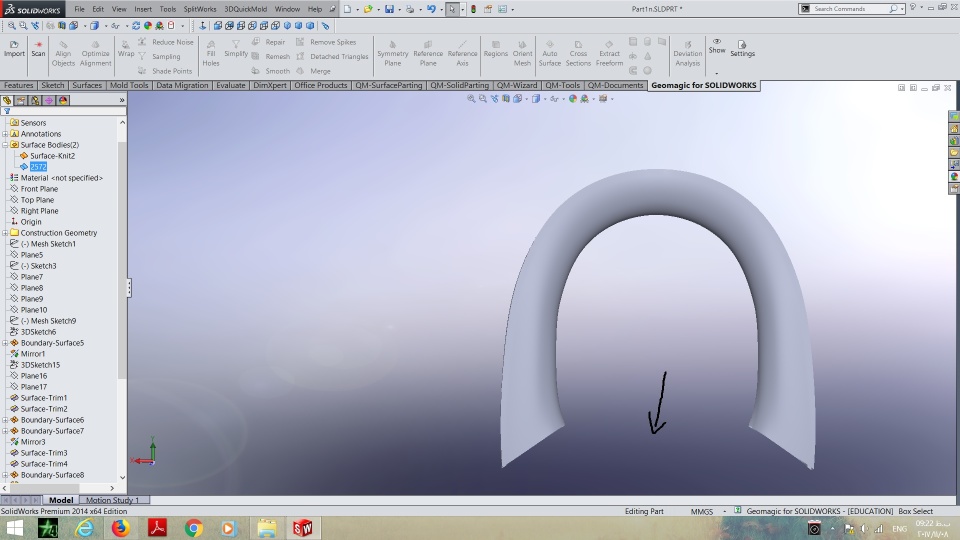Collapse the Surface Bodies(2) node
Image resolution: width=960 pixels, height=540 pixels.
[6, 144]
